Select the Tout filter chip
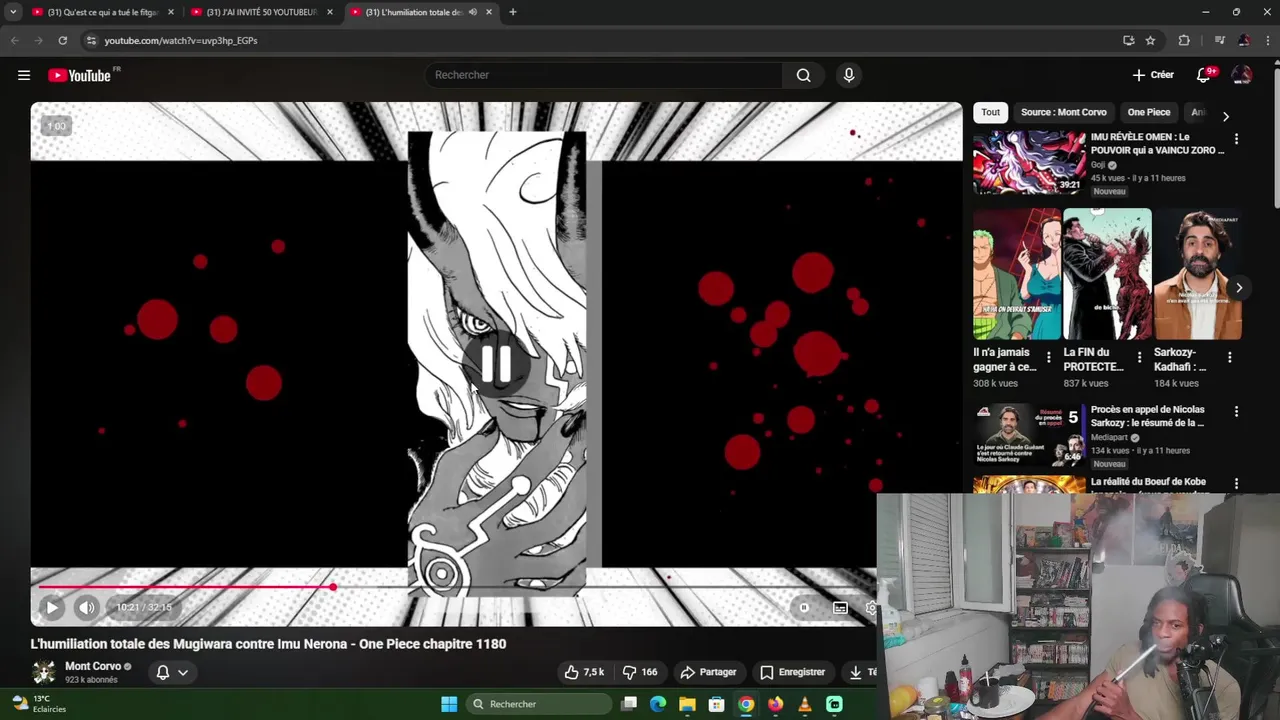The height and width of the screenshot is (720, 1280). [990, 112]
